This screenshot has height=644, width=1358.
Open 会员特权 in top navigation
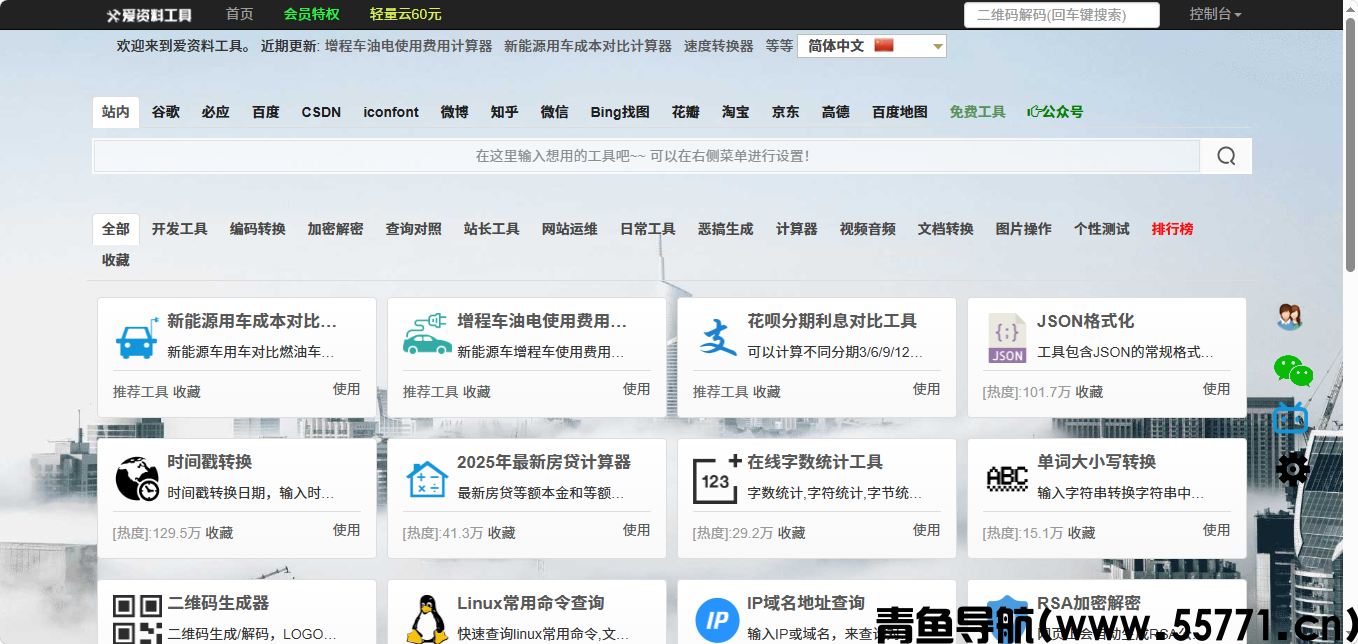pyautogui.click(x=311, y=14)
